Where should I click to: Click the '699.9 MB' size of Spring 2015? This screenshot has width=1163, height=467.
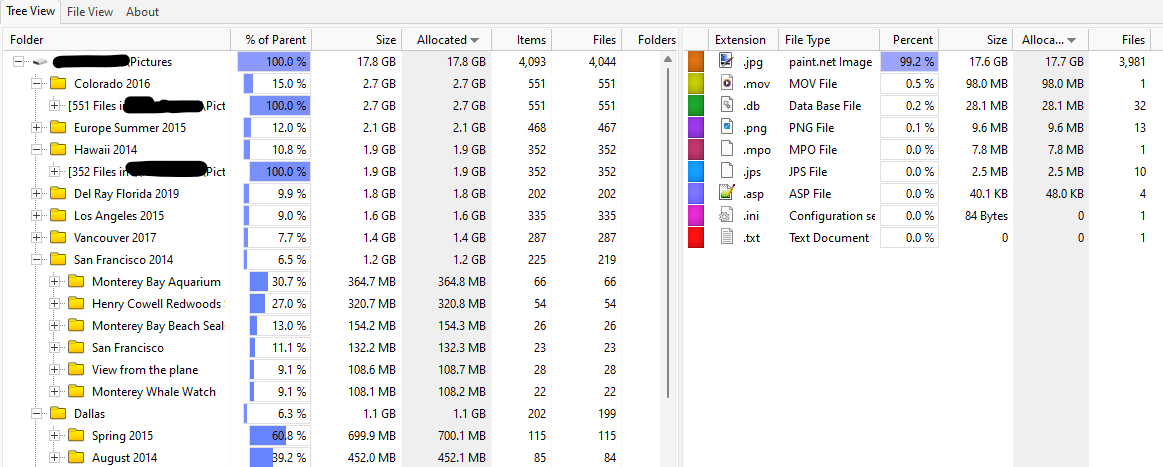[x=372, y=436]
